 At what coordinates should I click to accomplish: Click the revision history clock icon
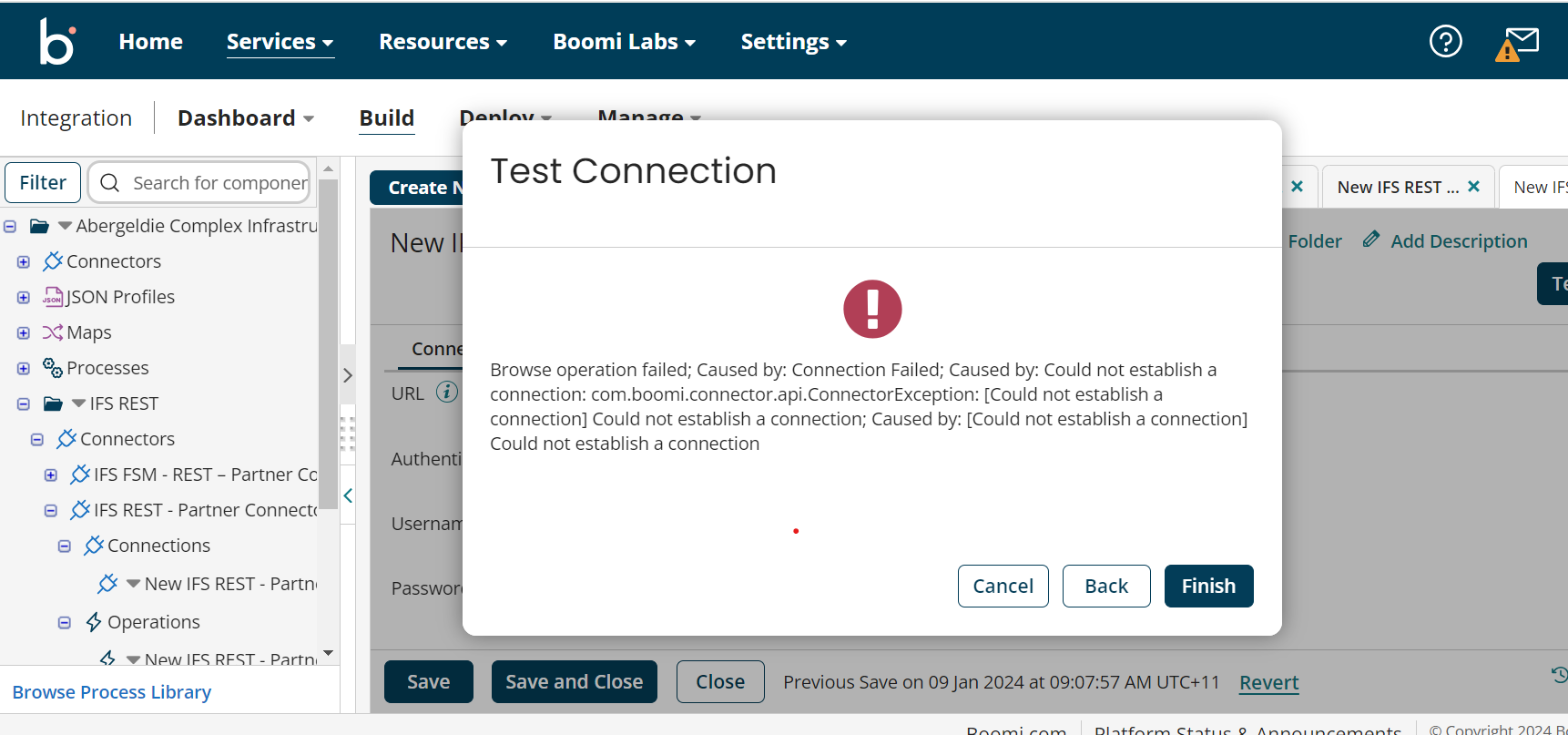1559,675
